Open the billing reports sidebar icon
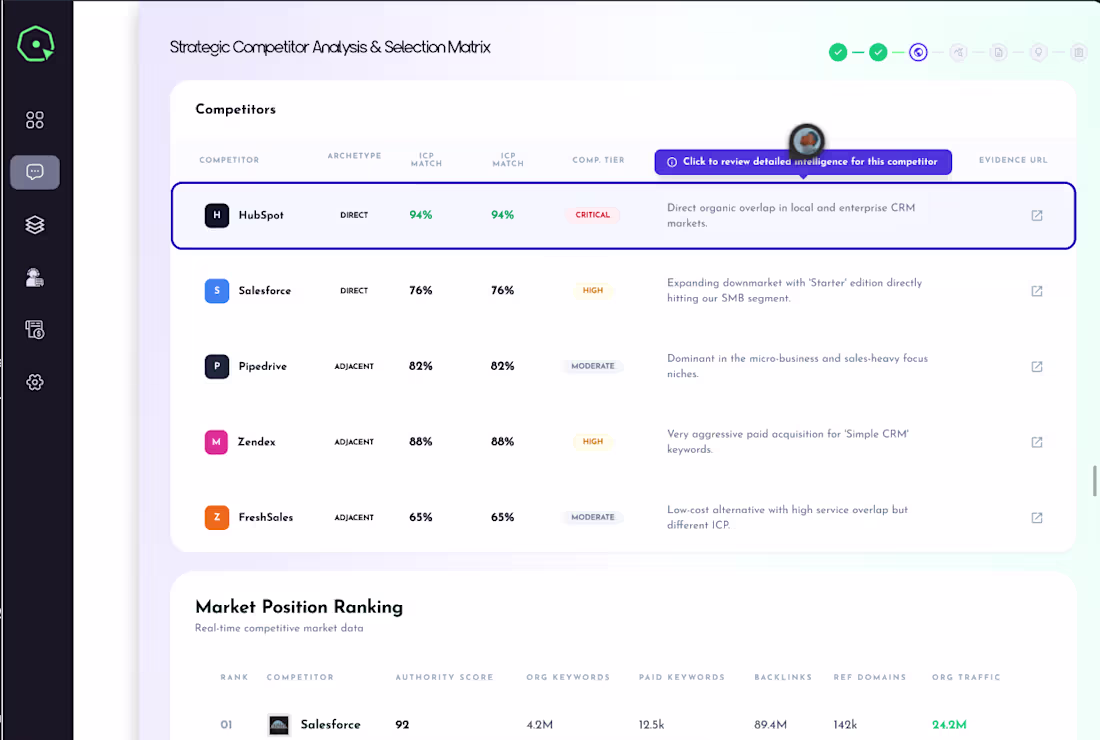1100x740 pixels. (34, 329)
